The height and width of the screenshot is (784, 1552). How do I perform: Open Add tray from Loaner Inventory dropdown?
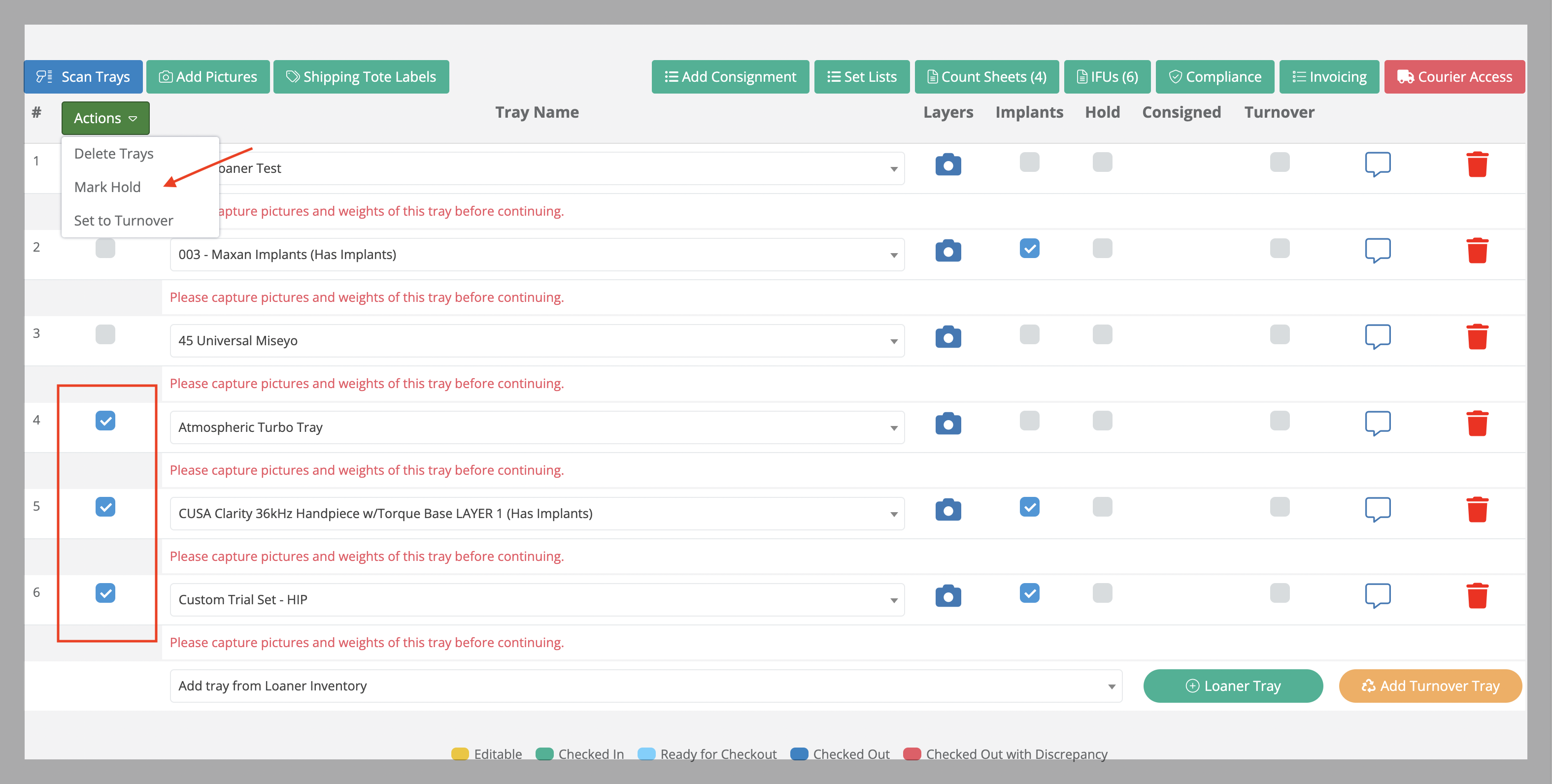646,685
